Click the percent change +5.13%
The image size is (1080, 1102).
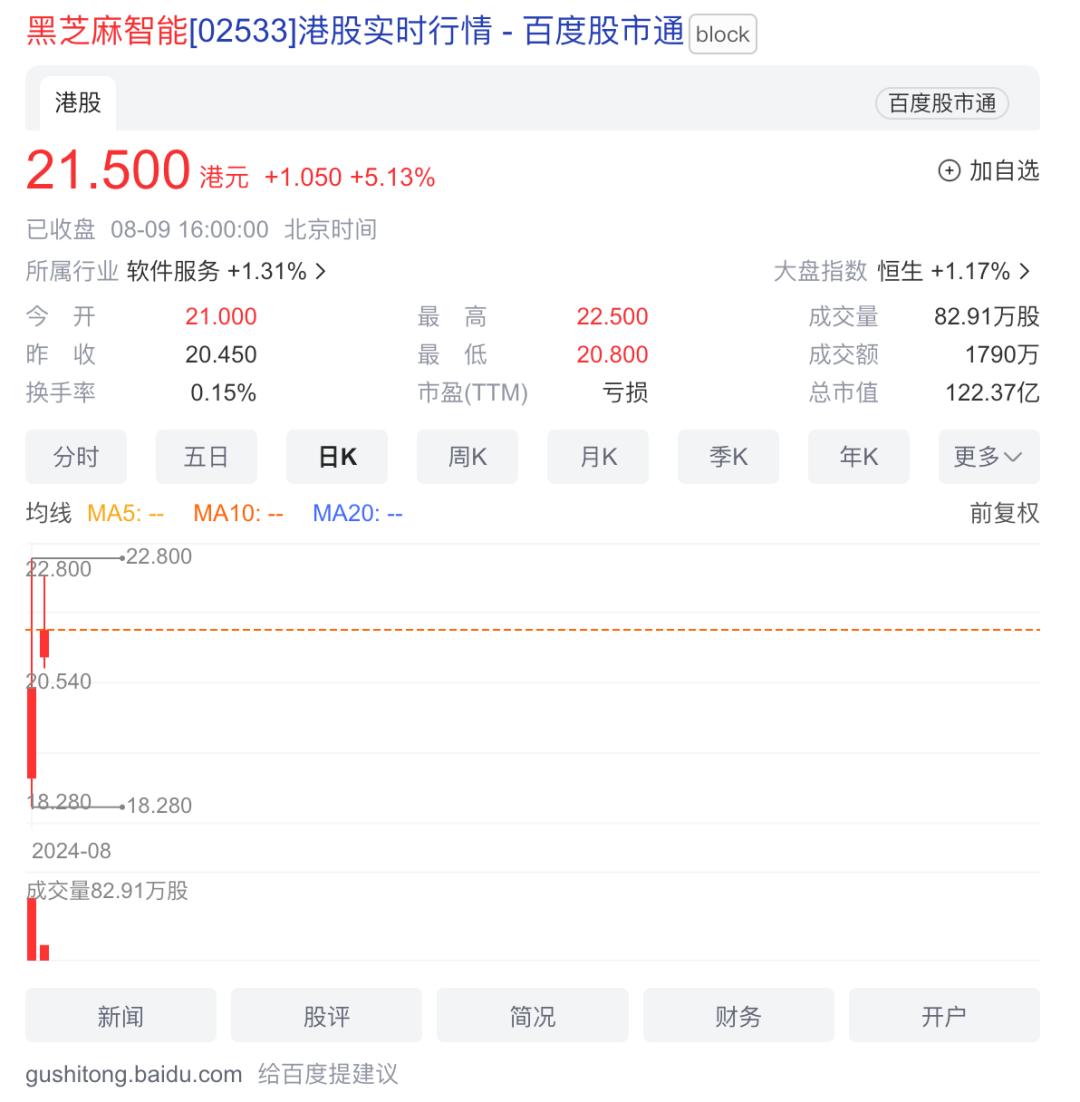click(x=392, y=177)
